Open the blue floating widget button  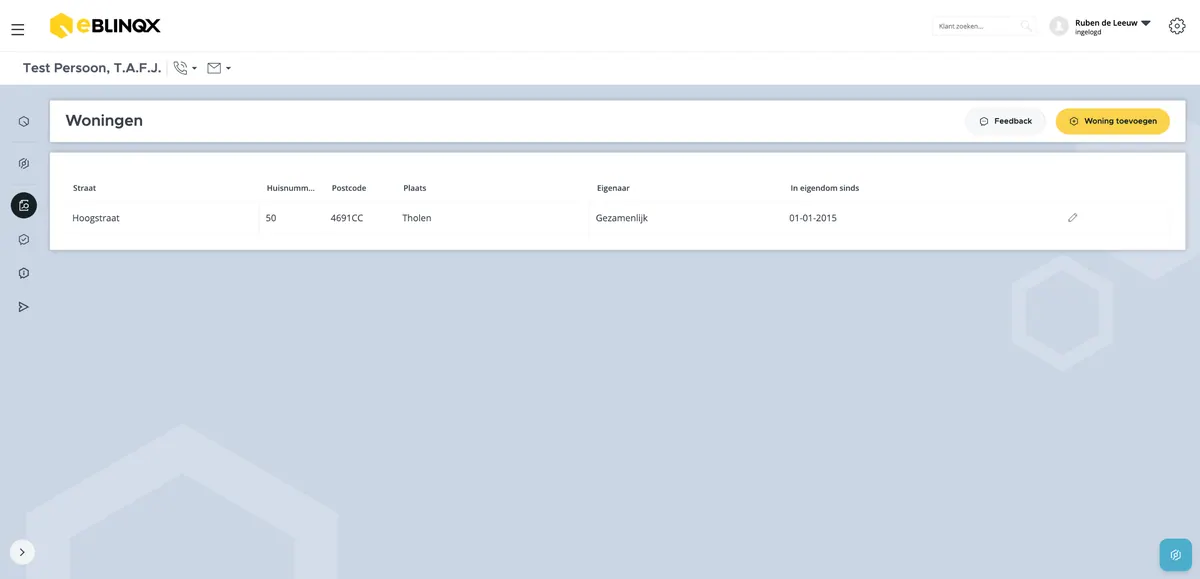(x=1176, y=555)
